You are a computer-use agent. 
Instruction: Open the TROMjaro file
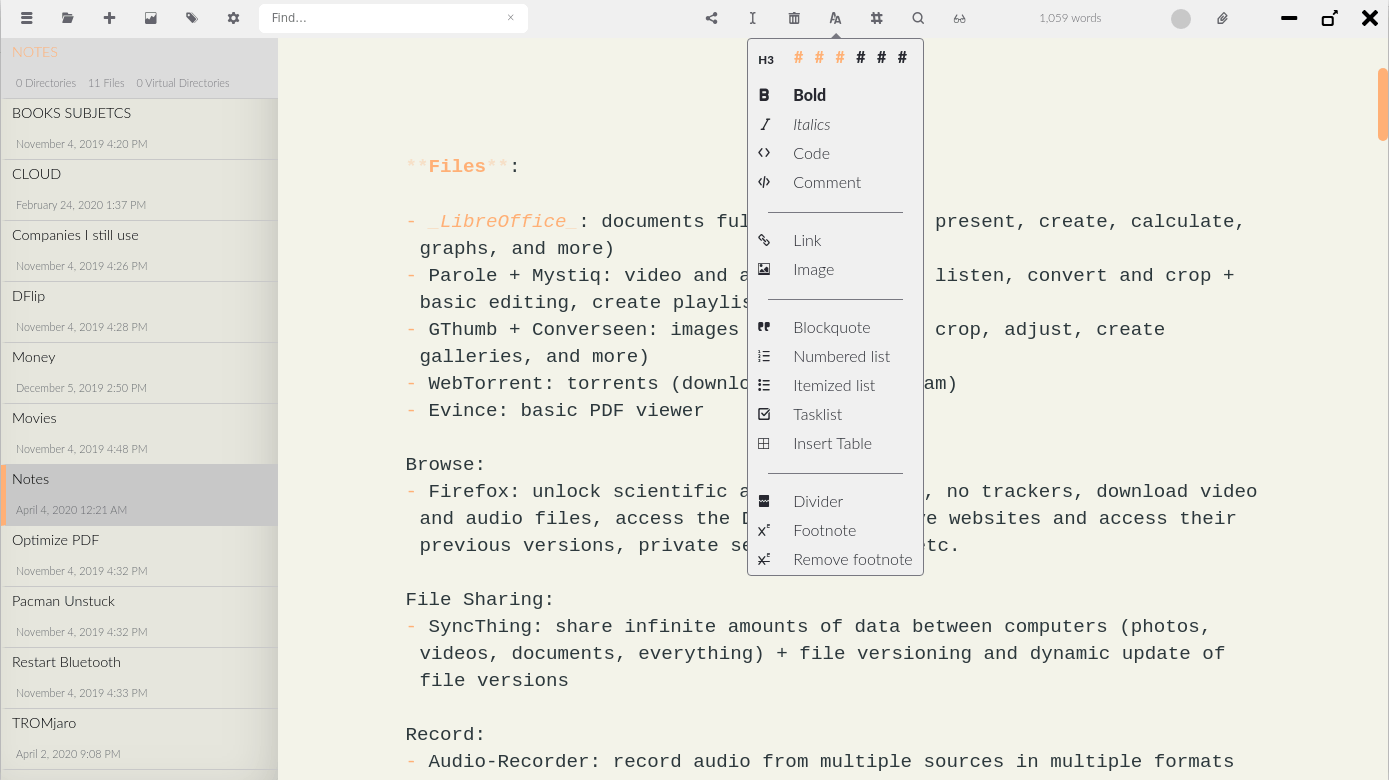139,739
